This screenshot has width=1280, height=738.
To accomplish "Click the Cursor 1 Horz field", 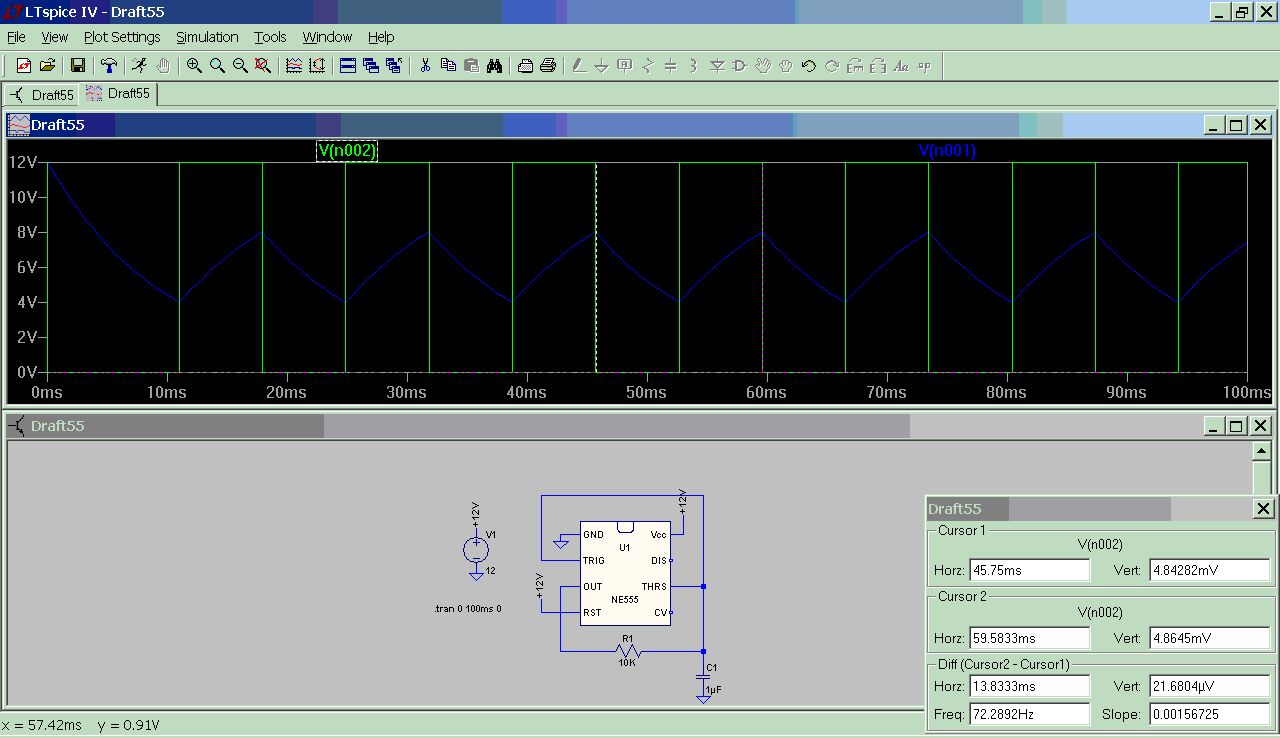I will pos(1029,570).
